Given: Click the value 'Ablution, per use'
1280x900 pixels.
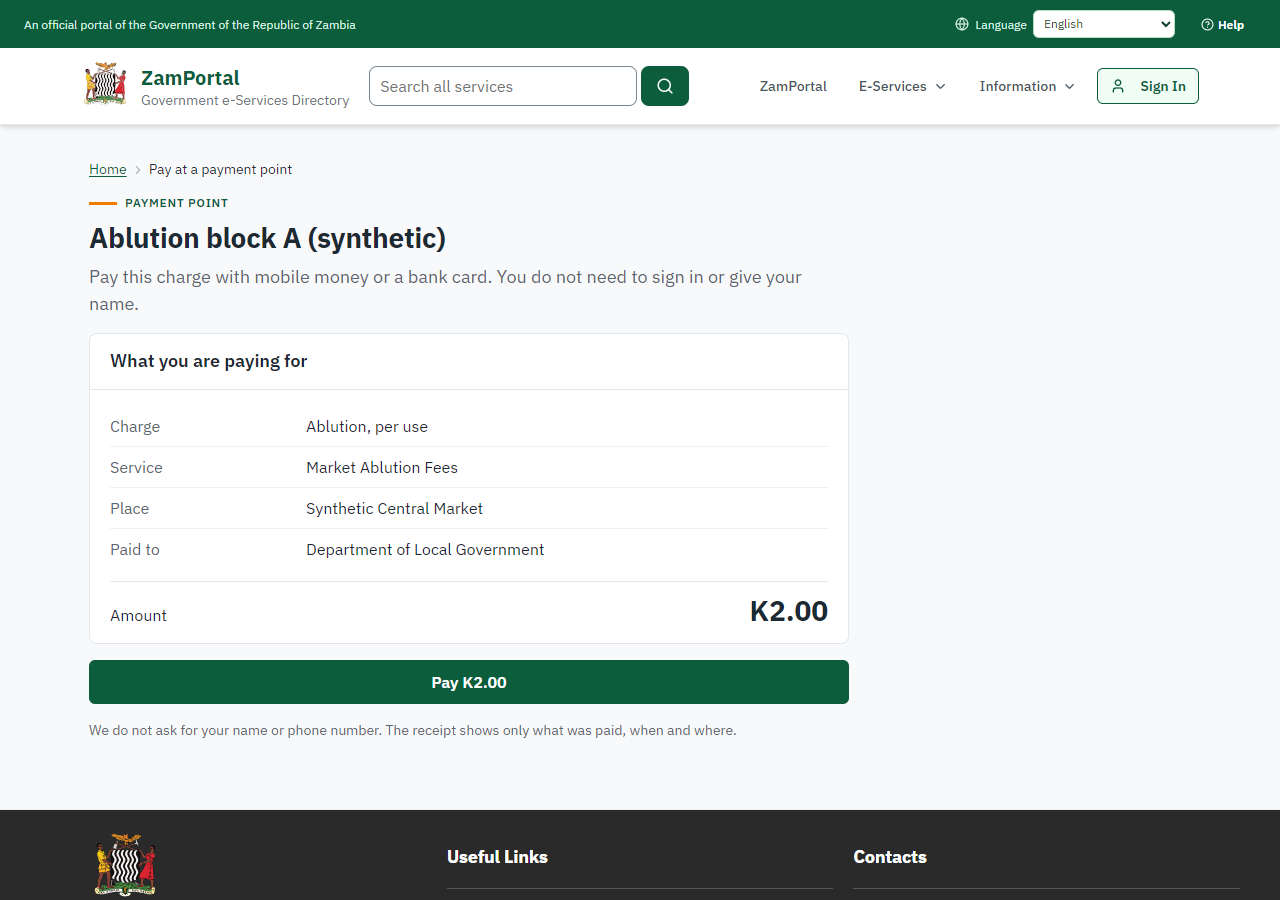Looking at the screenshot, I should click(367, 426).
